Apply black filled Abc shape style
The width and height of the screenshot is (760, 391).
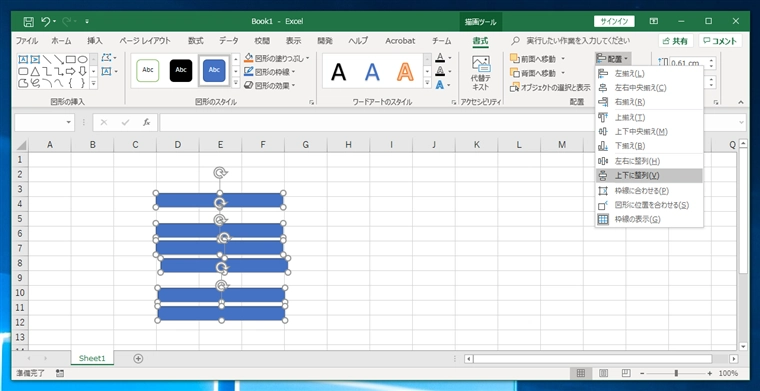[181, 71]
